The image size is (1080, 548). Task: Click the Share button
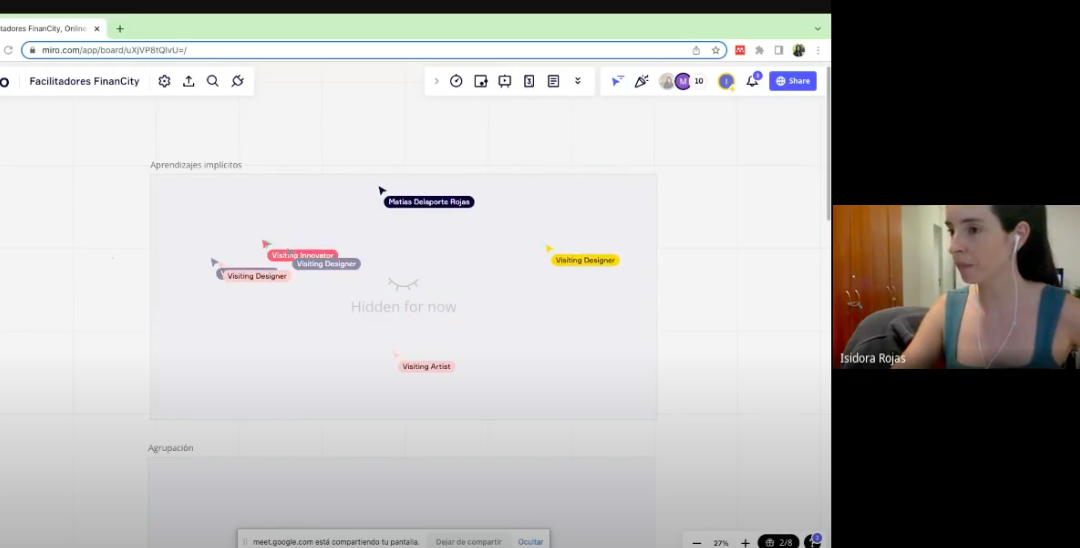(793, 81)
